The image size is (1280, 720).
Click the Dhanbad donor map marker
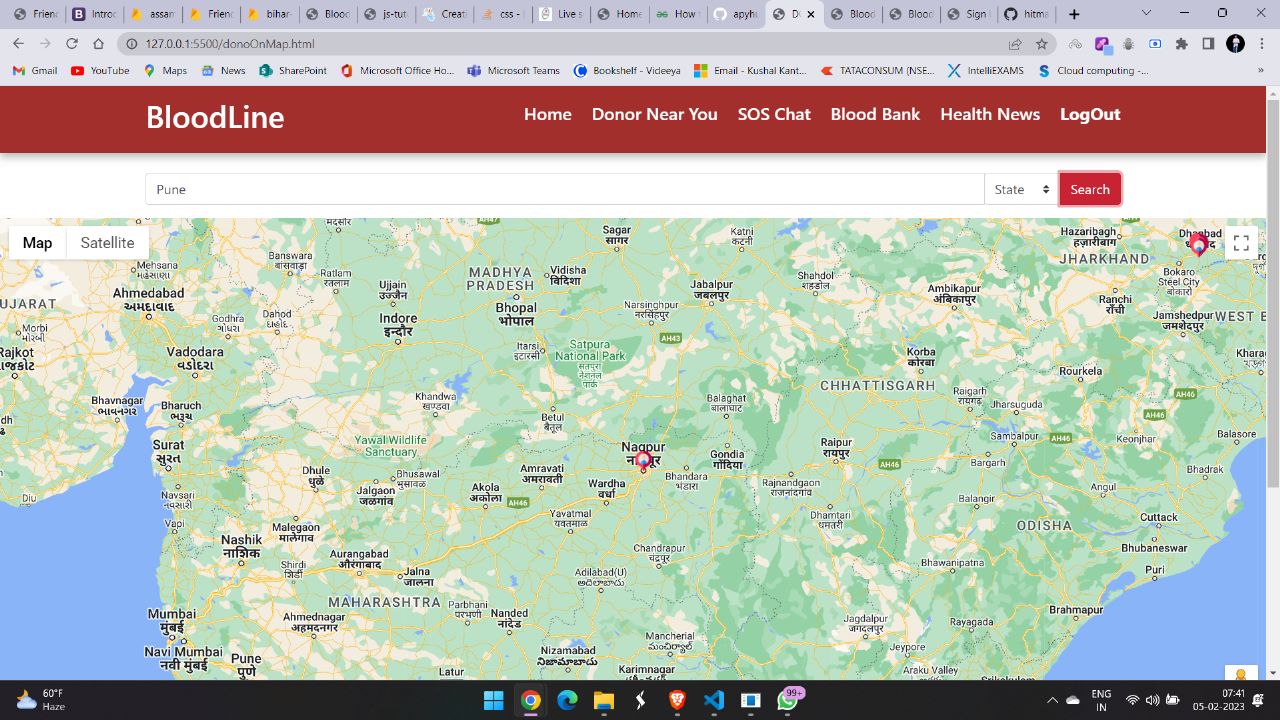point(1198,244)
